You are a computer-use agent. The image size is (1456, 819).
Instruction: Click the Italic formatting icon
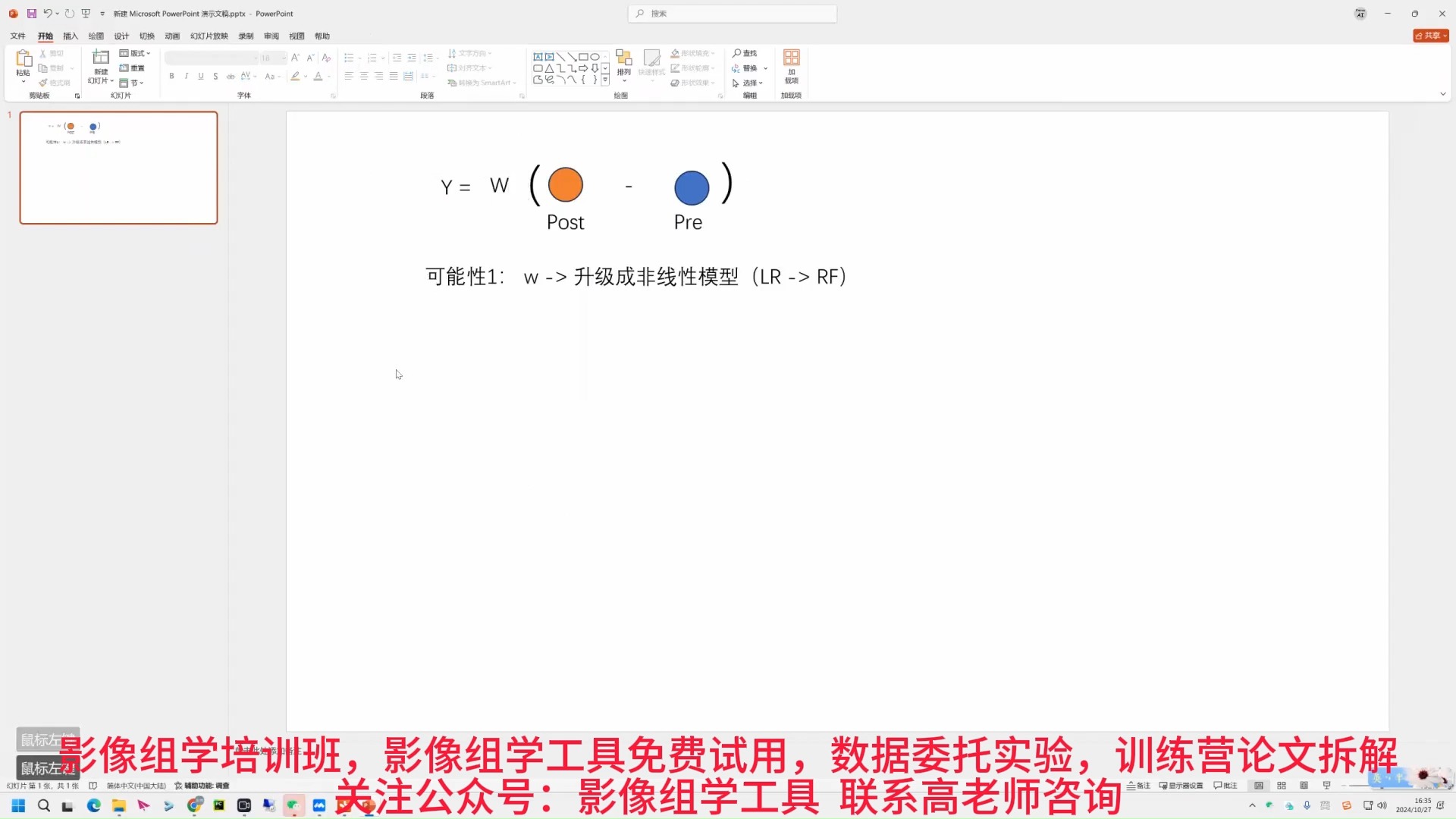coord(186,77)
